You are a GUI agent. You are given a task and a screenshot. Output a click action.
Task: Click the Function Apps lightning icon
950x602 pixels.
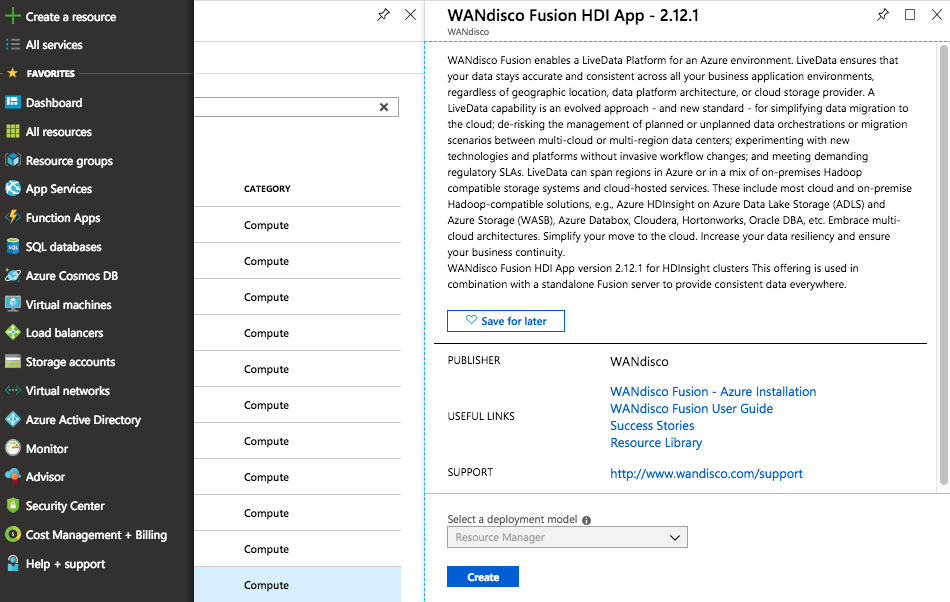click(13, 217)
